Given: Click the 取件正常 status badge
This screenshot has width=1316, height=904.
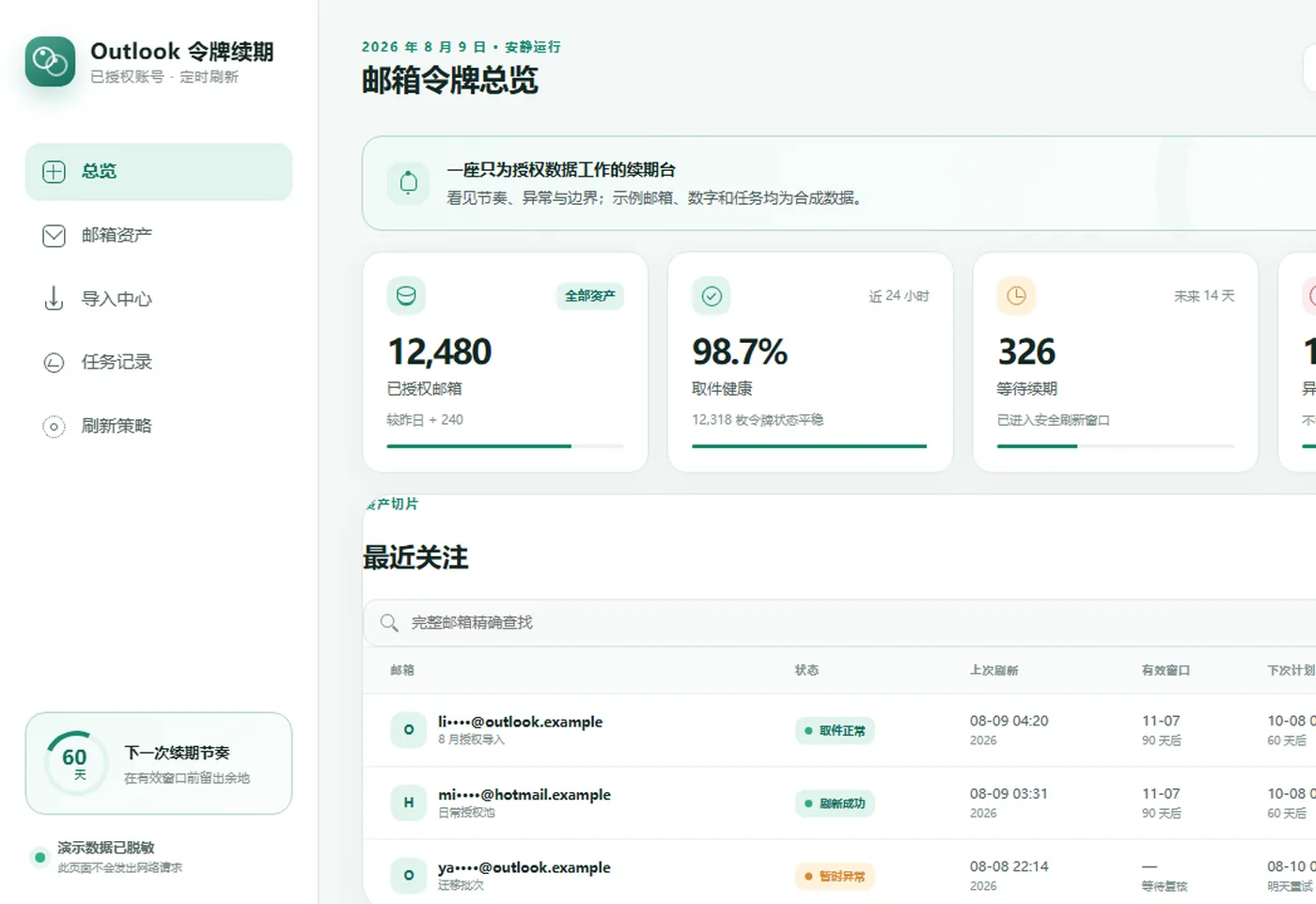Looking at the screenshot, I should tap(835, 730).
